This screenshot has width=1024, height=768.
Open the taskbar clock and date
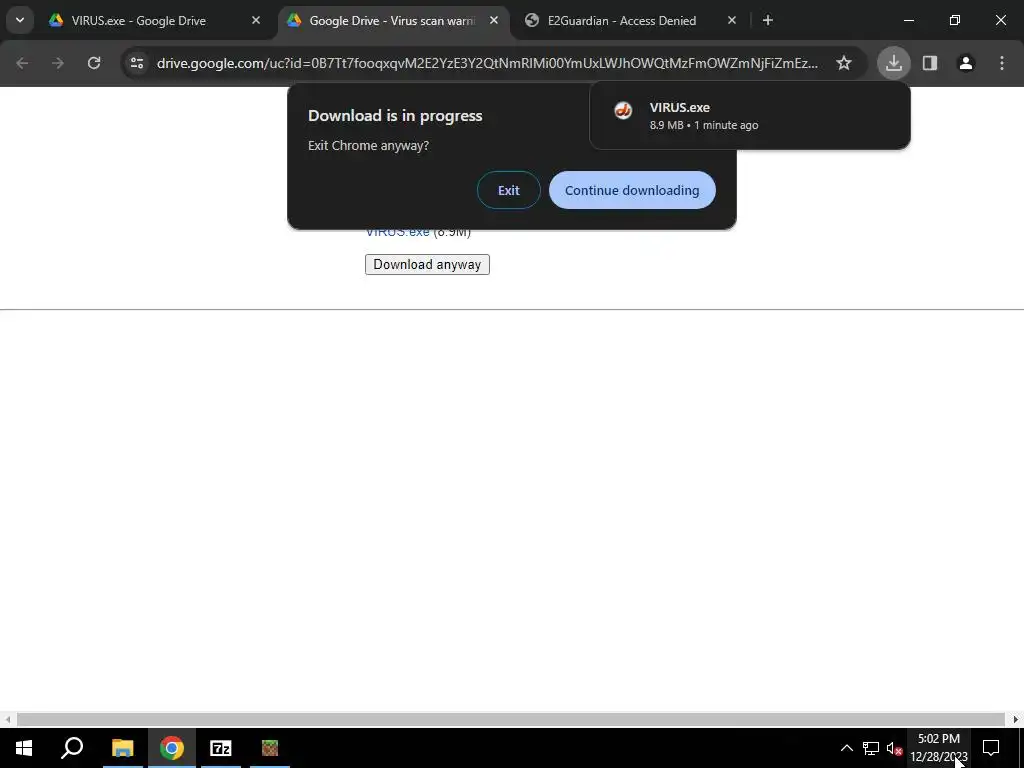(938, 748)
